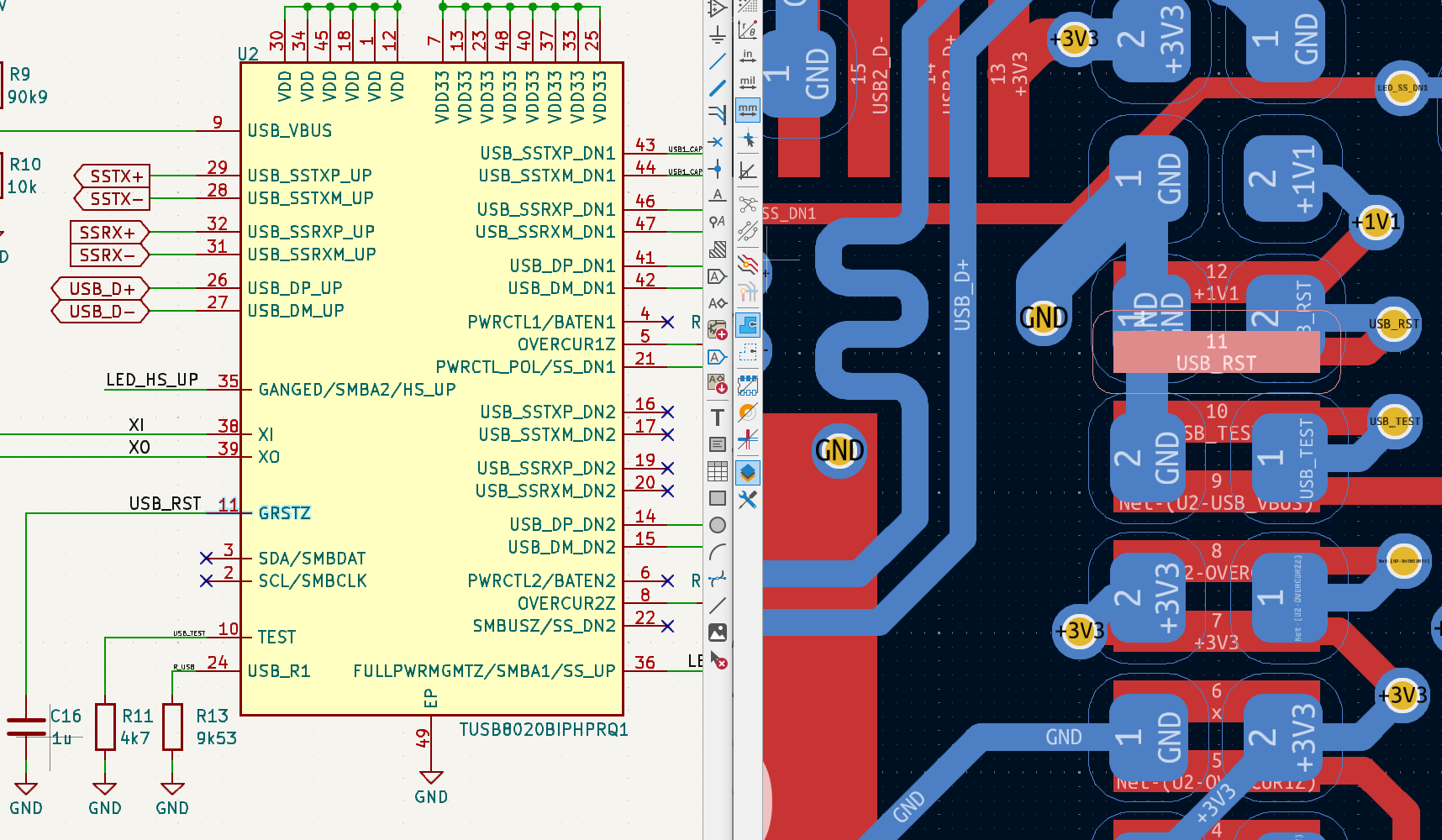Image resolution: width=1442 pixels, height=840 pixels.
Task: Select the Place Junction tool
Action: (717, 169)
